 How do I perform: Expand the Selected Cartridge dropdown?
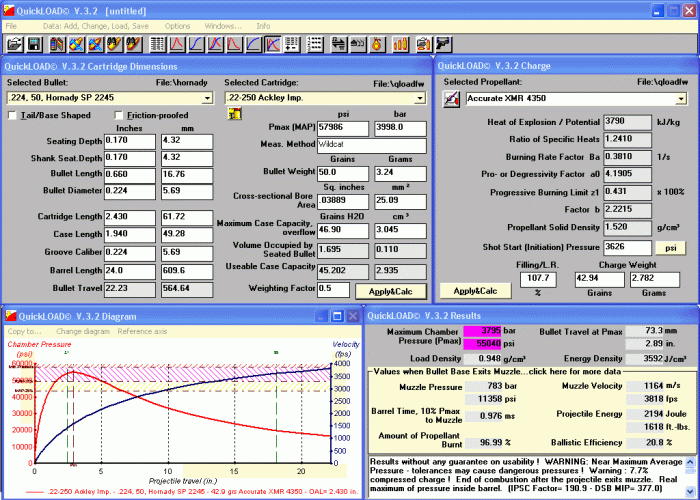coord(420,98)
